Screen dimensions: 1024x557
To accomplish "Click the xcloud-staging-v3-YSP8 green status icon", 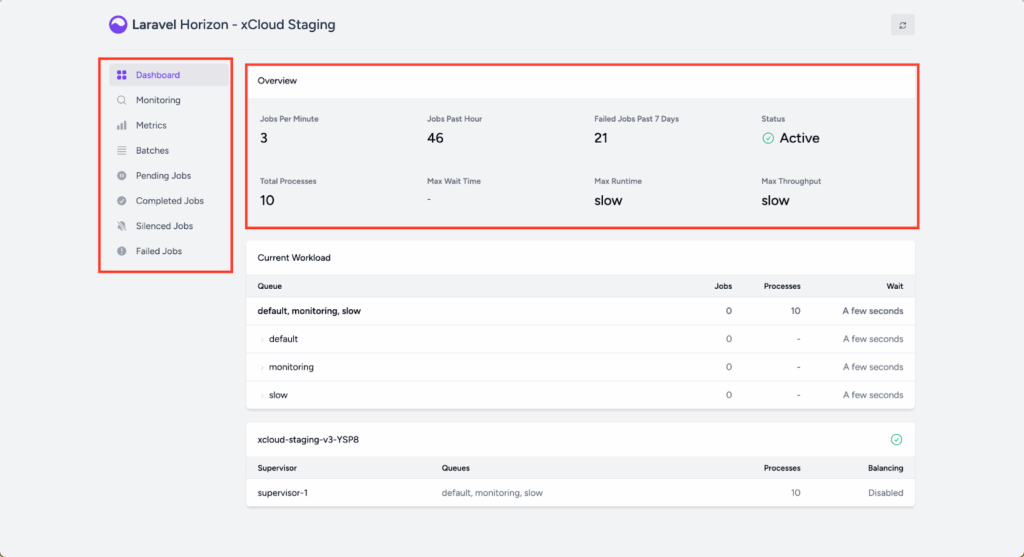I will (896, 439).
